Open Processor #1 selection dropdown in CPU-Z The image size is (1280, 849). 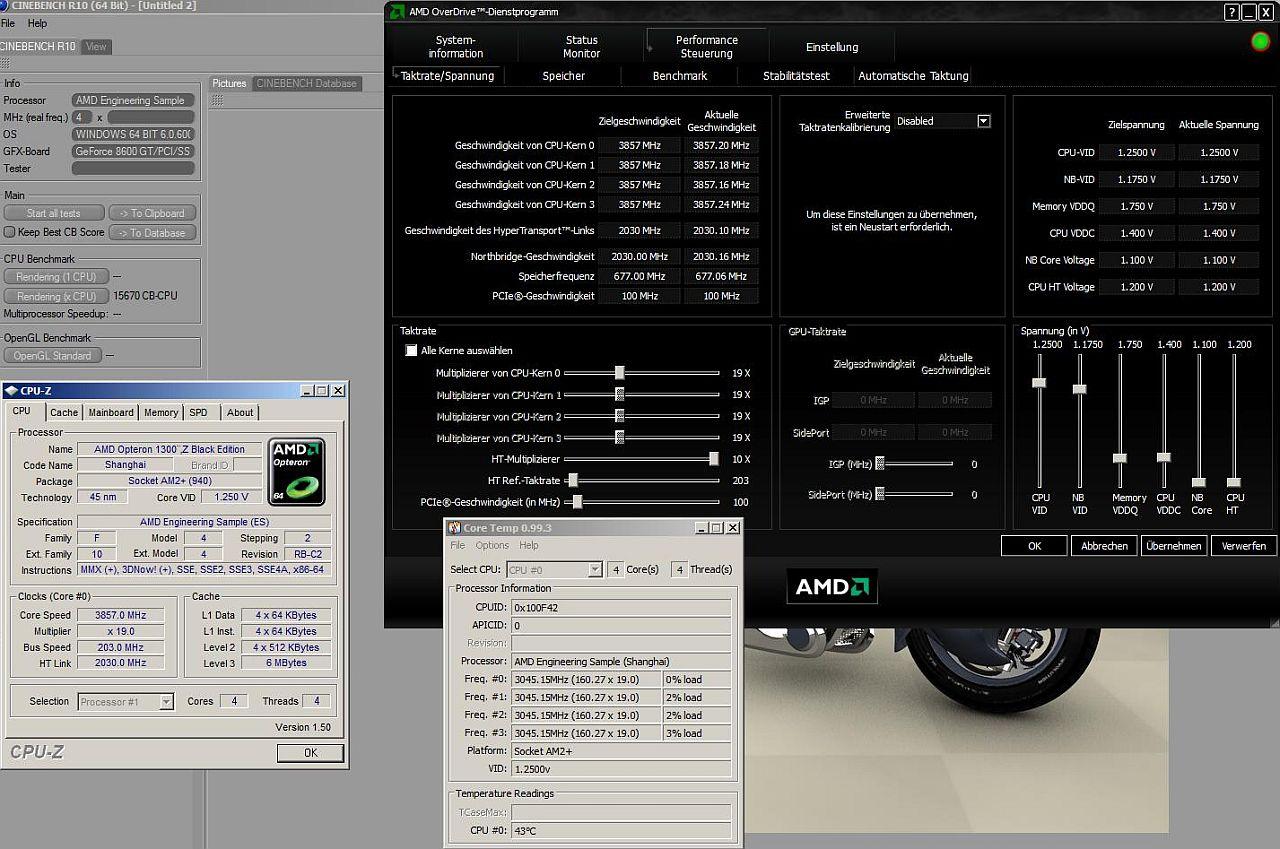tap(166, 702)
